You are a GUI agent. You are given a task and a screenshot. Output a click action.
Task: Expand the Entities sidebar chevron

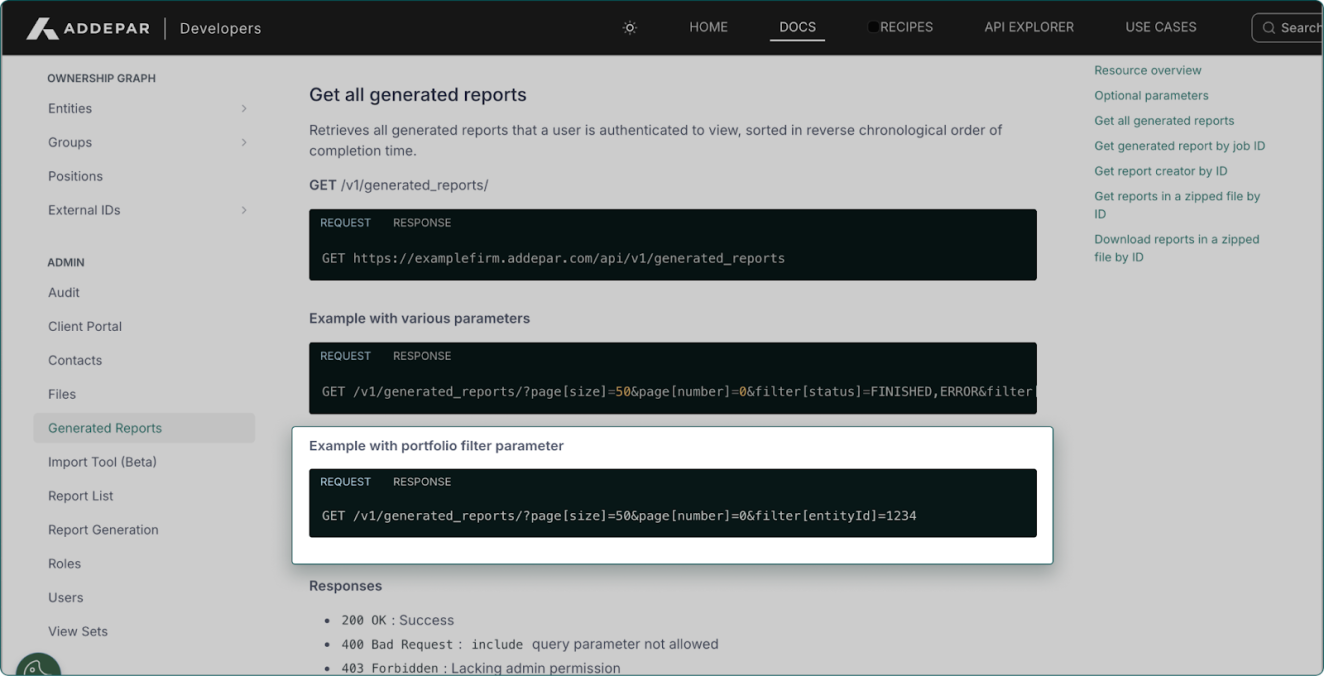tap(244, 108)
